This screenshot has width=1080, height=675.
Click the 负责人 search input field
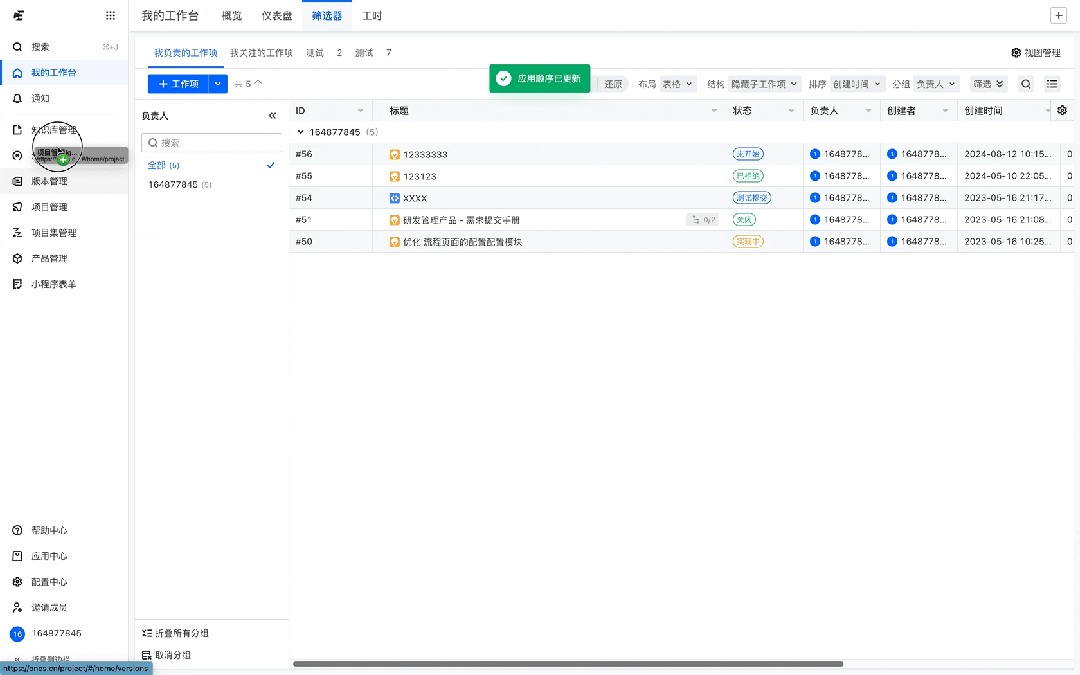click(211, 143)
